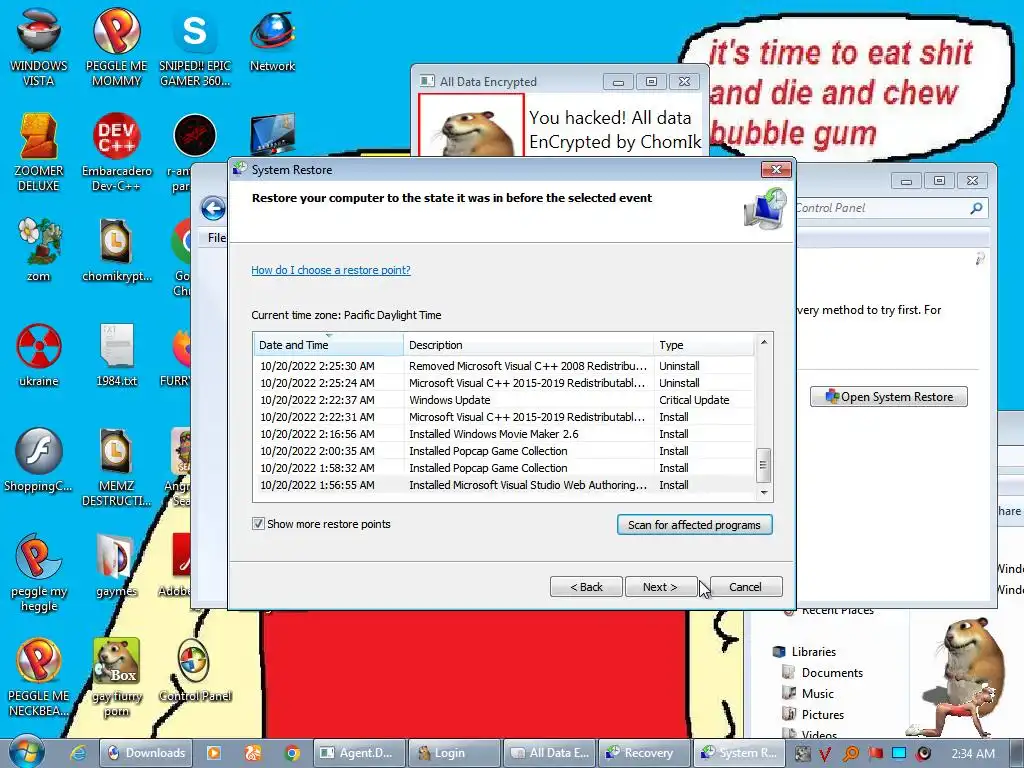Image resolution: width=1024 pixels, height=768 pixels.
Task: Open the SNIPED!! EPIC GAMER 360 Skype icon
Action: coord(195,46)
